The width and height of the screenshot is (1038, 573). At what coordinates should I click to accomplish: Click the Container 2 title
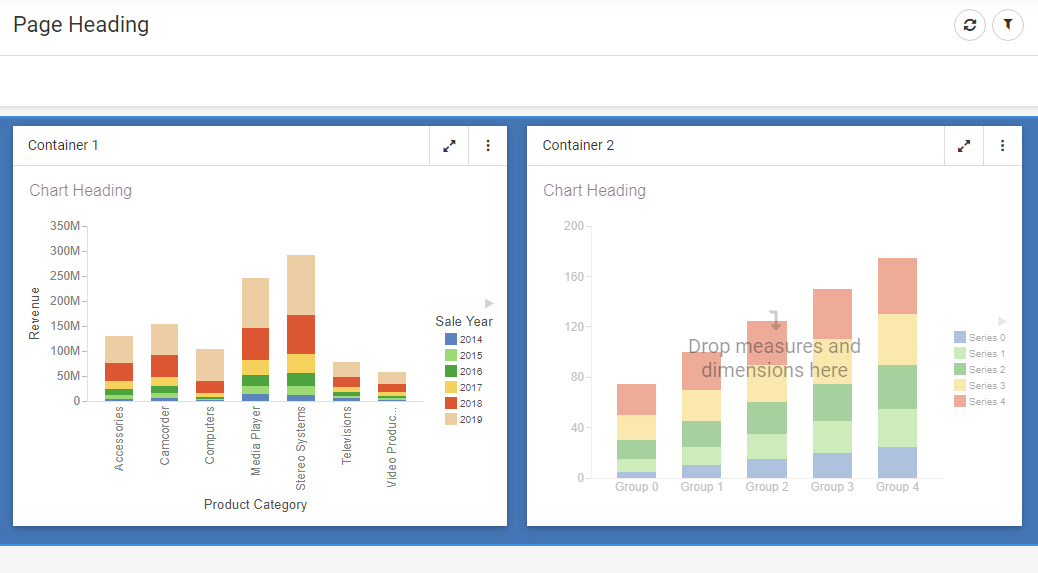pyautogui.click(x=578, y=146)
